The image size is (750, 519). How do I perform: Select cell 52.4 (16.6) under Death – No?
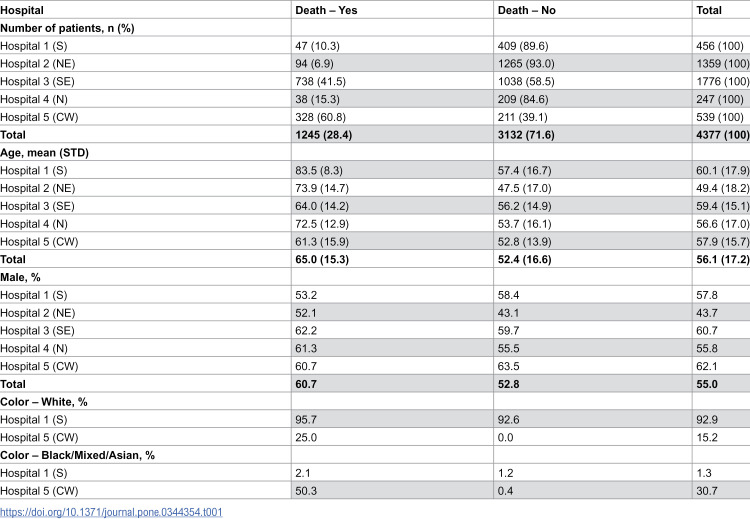525,259
